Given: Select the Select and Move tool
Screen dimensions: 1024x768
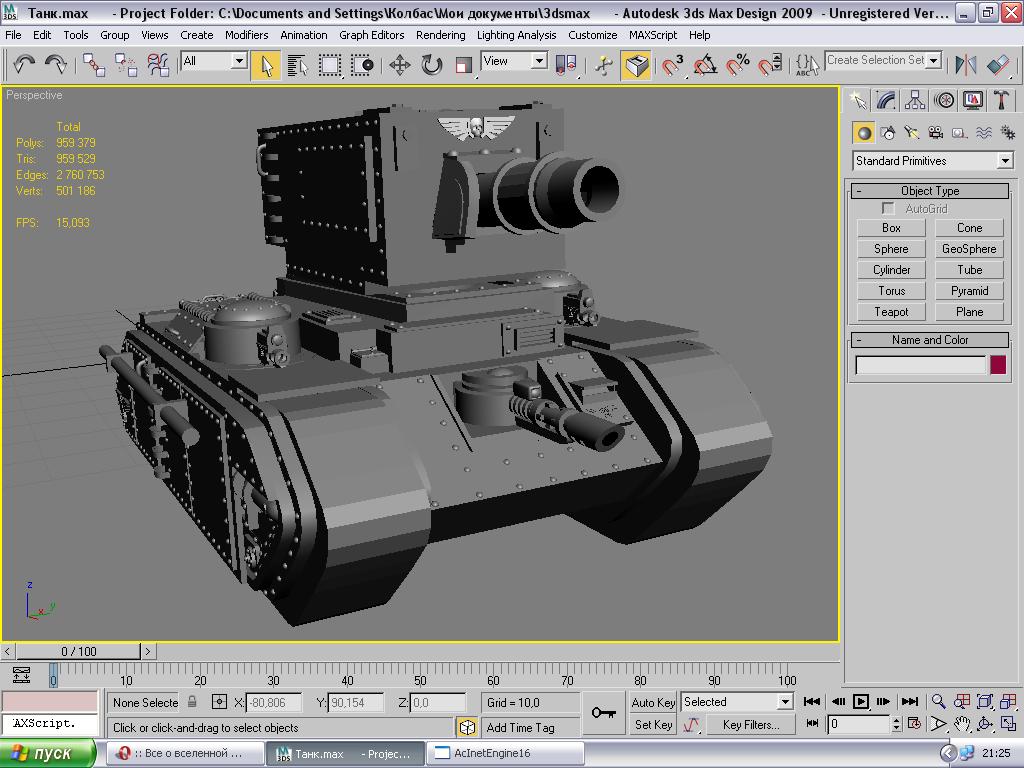Looking at the screenshot, I should click(400, 65).
